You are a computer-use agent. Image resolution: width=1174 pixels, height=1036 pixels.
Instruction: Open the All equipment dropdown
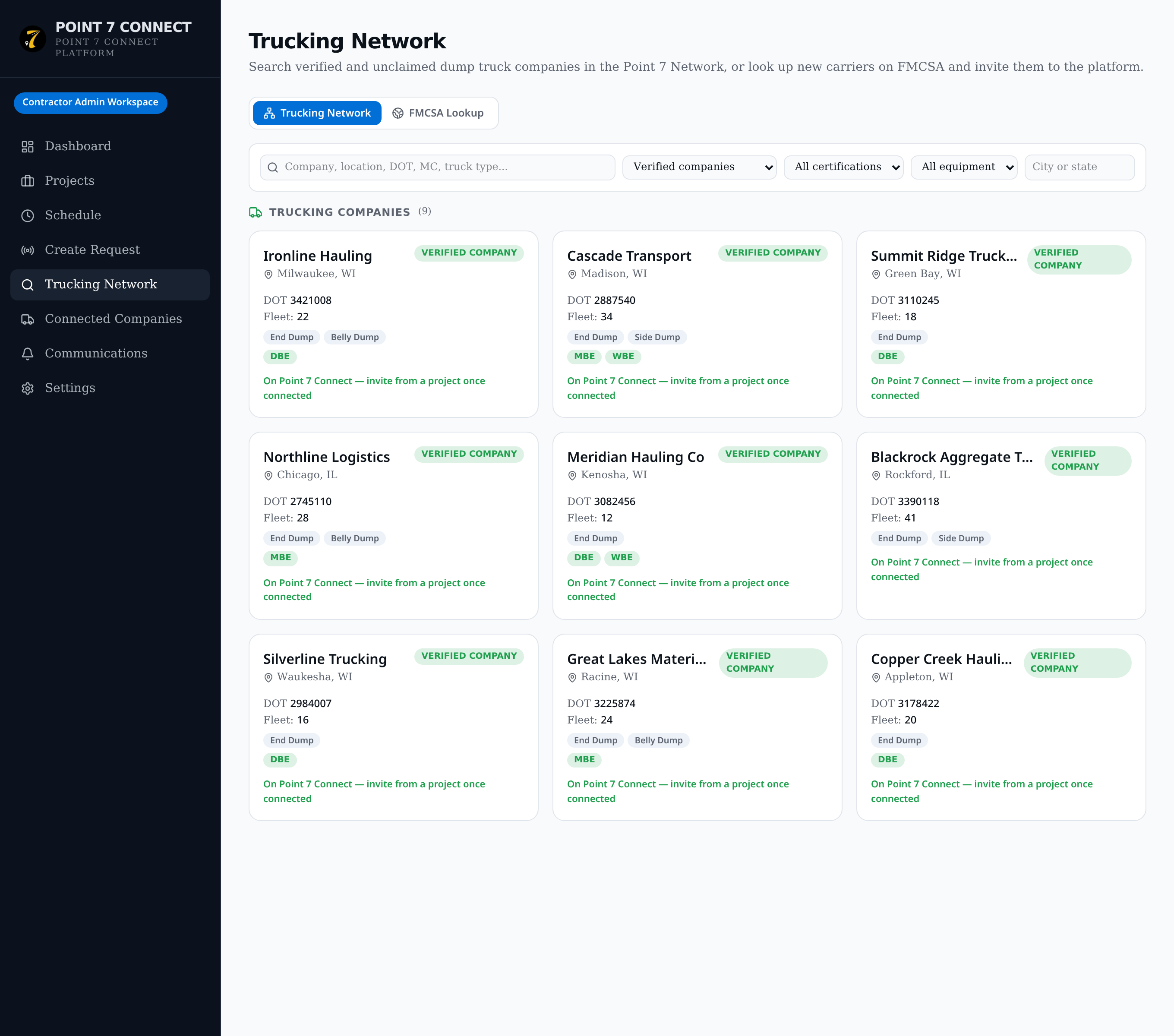click(x=964, y=167)
